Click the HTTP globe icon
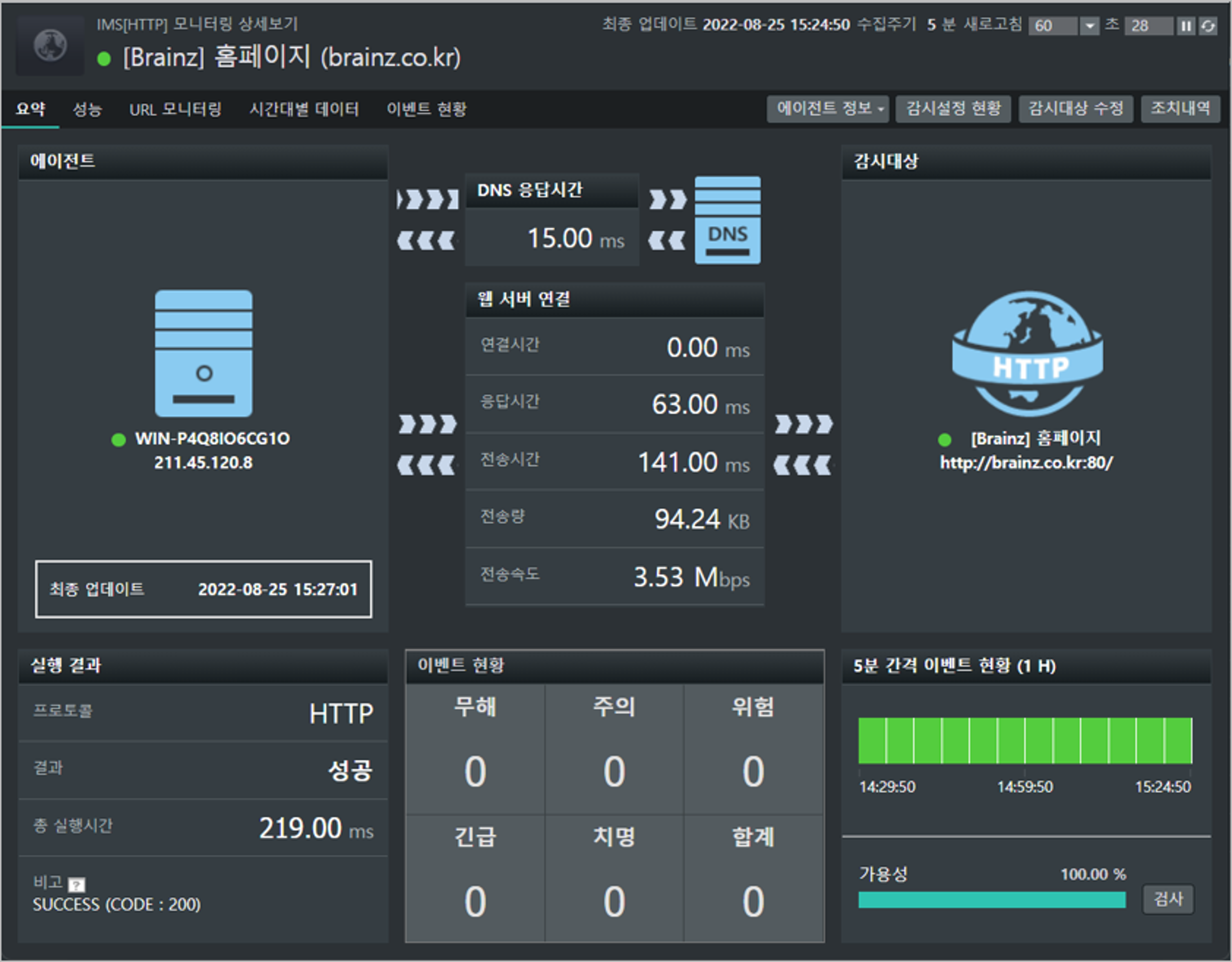 [x=1027, y=354]
